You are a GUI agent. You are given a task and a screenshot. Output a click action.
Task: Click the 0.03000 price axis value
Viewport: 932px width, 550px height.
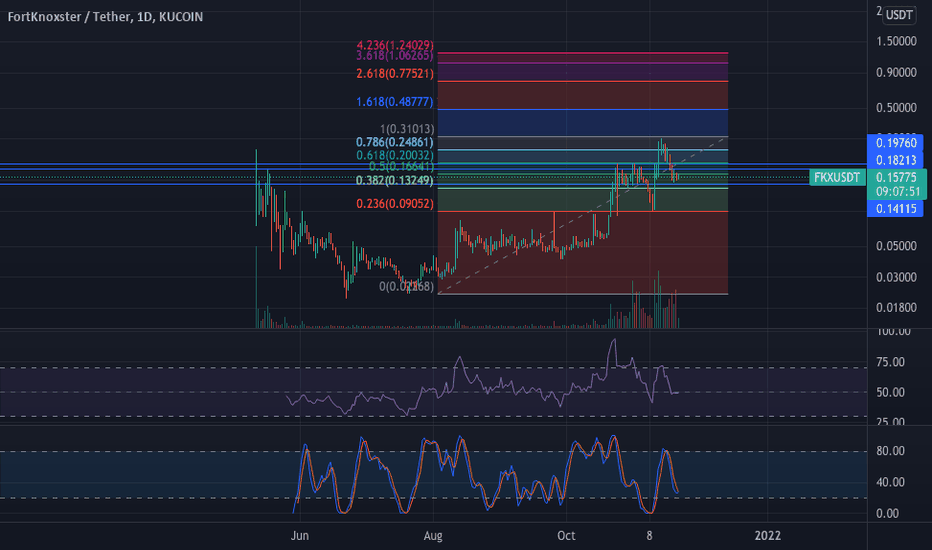pos(896,277)
